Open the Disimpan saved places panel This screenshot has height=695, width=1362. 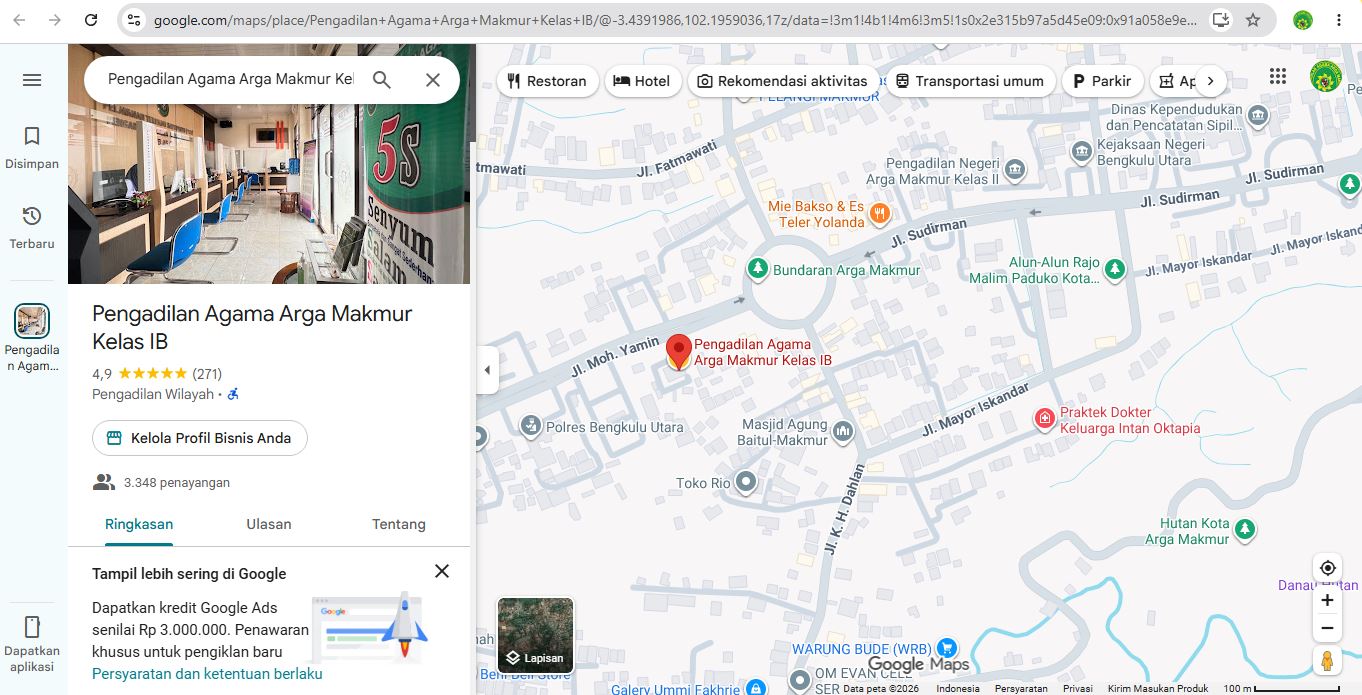coord(32,148)
